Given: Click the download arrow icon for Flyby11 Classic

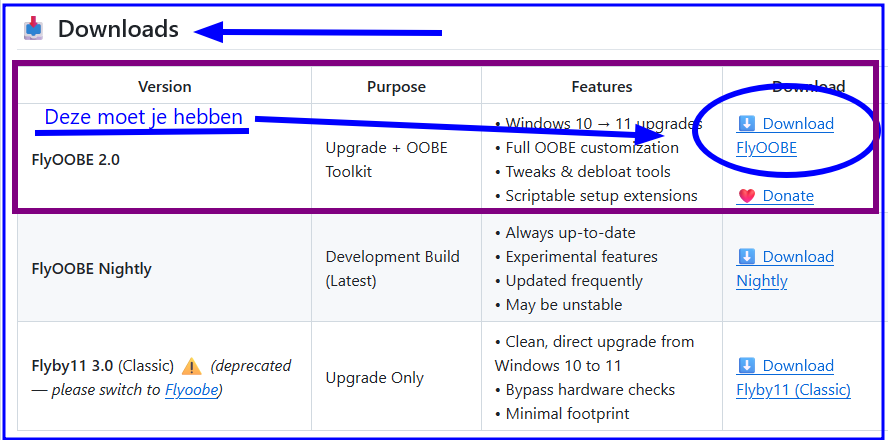Looking at the screenshot, I should [x=747, y=366].
